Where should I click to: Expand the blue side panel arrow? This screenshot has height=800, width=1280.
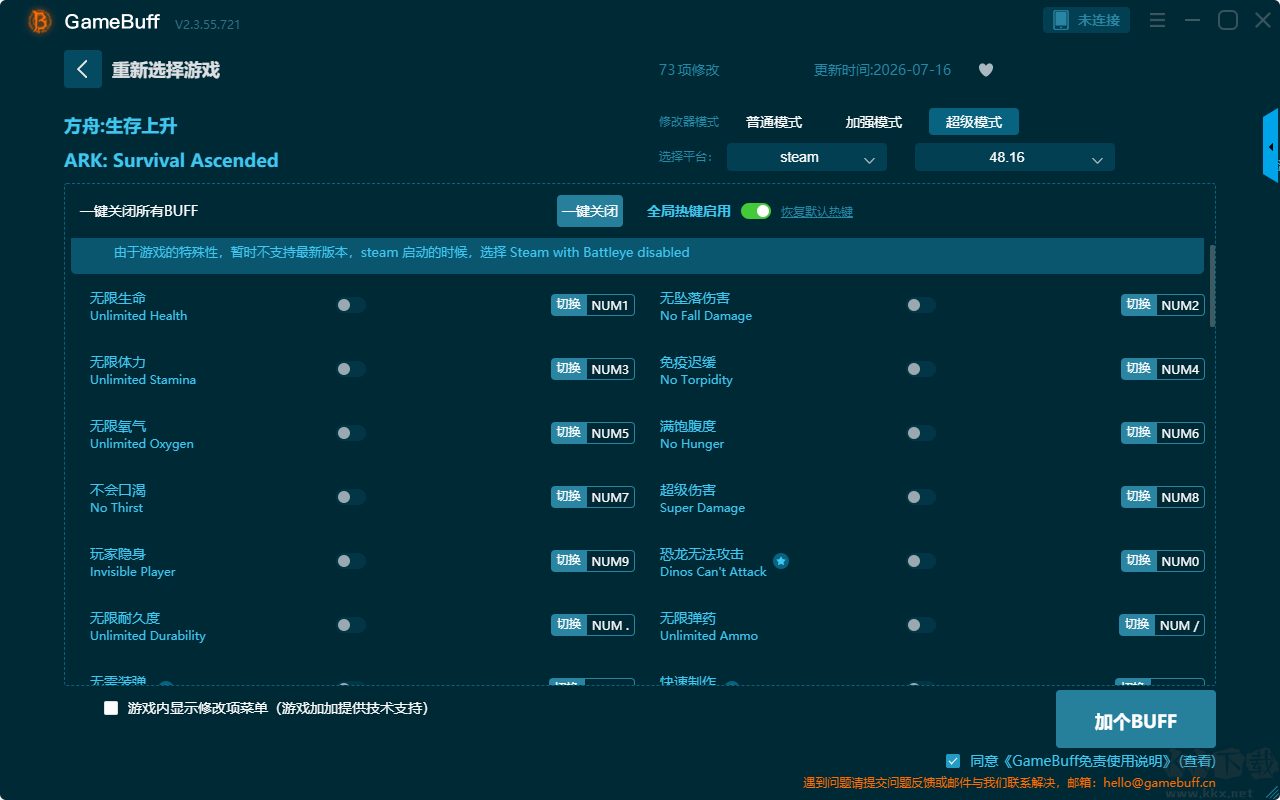coord(1271,146)
